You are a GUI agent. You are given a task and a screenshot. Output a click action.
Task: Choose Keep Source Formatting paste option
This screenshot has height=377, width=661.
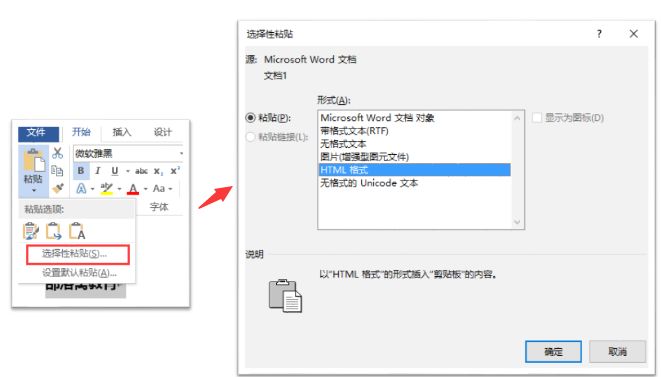click(30, 231)
